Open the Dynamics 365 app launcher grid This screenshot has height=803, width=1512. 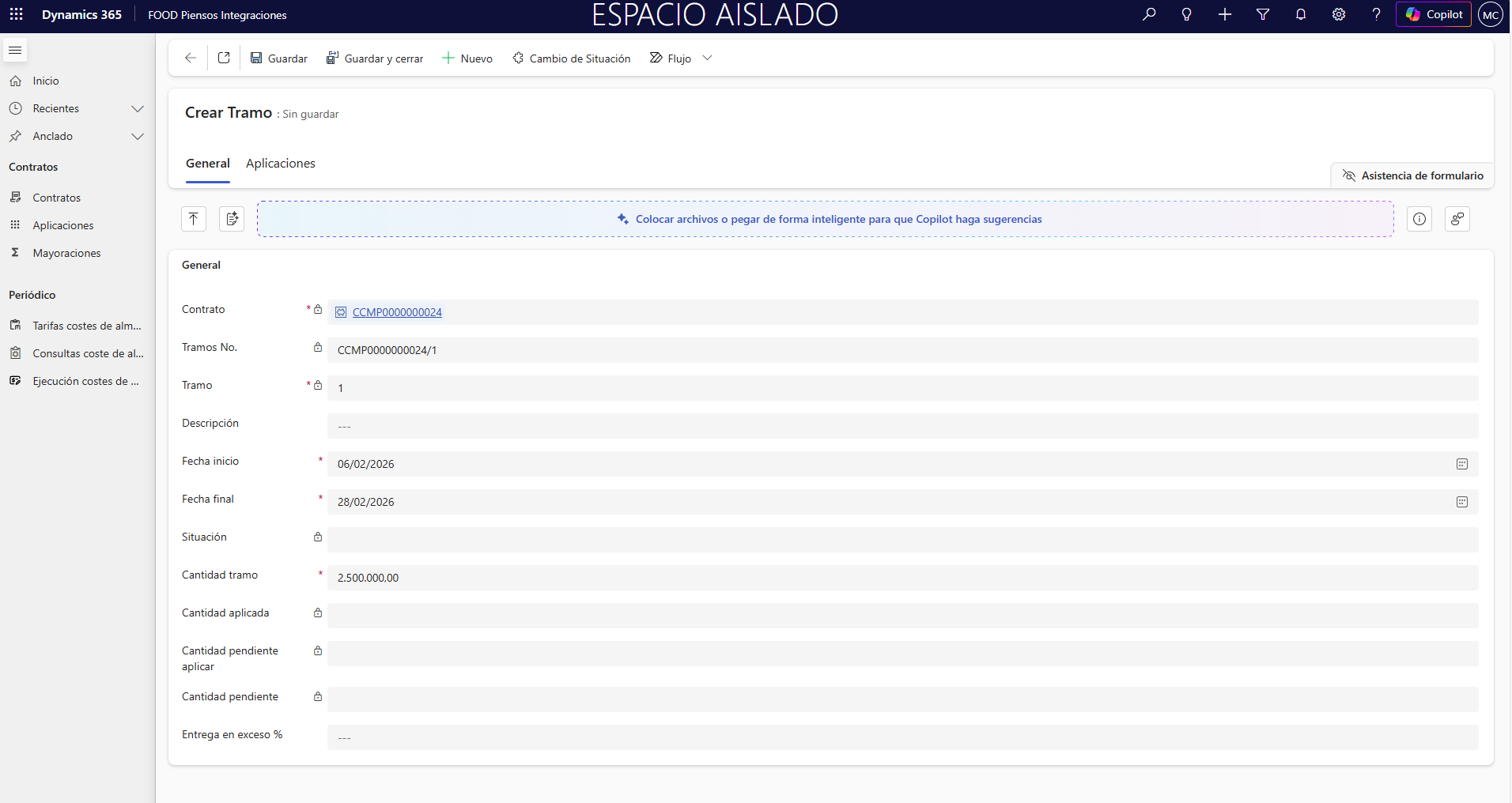[16, 14]
